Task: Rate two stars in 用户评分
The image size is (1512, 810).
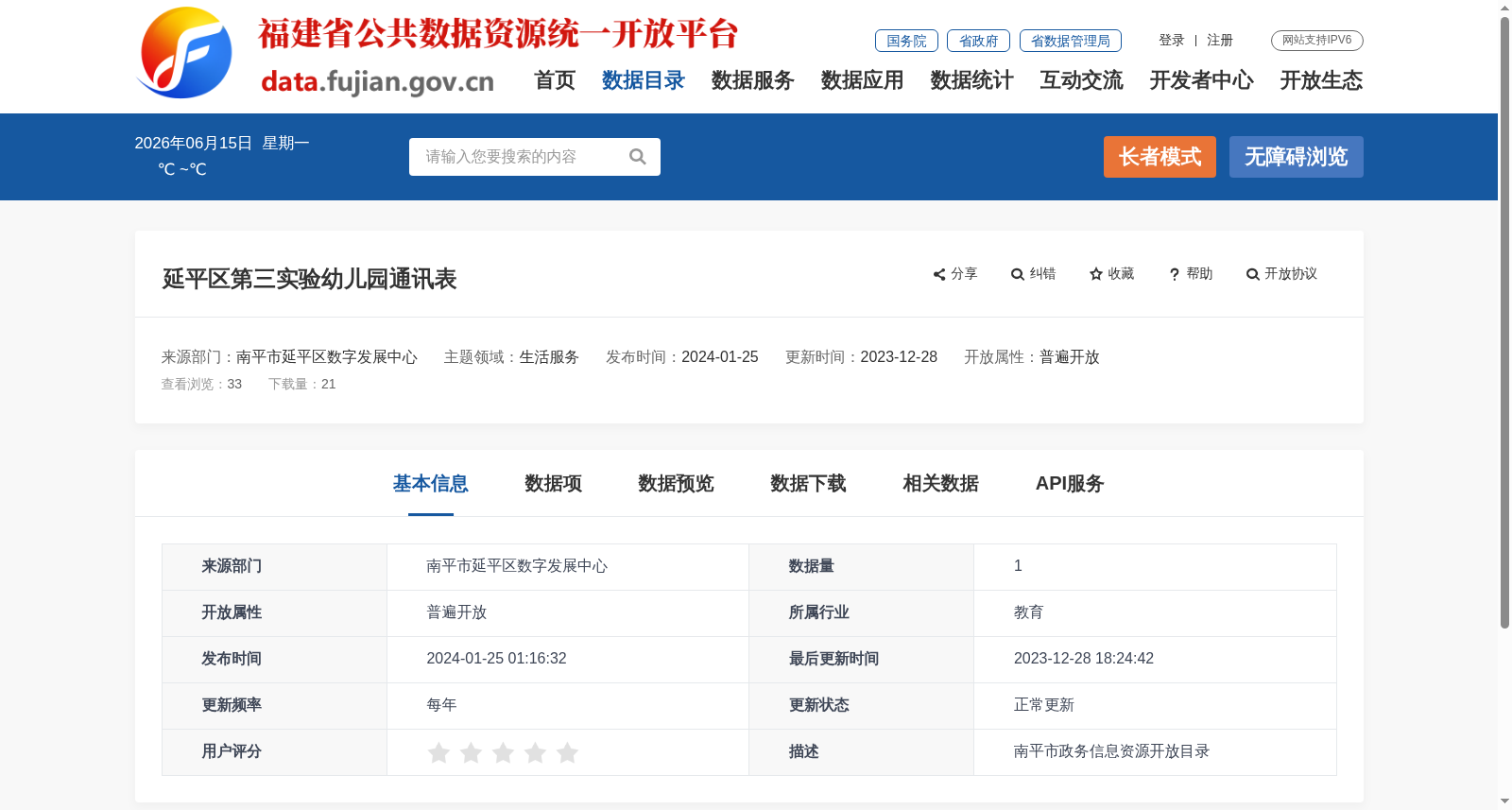Action: click(x=471, y=752)
